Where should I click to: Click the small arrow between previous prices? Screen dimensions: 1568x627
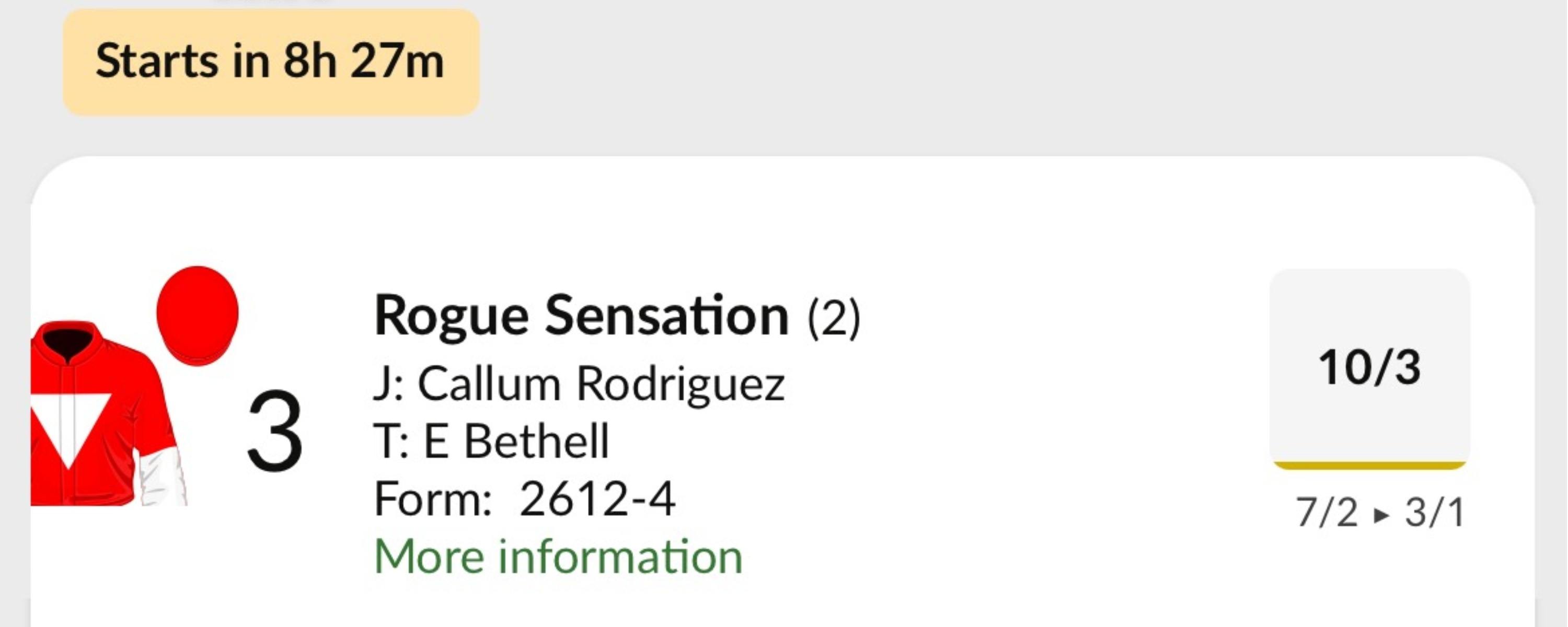coord(1381,515)
